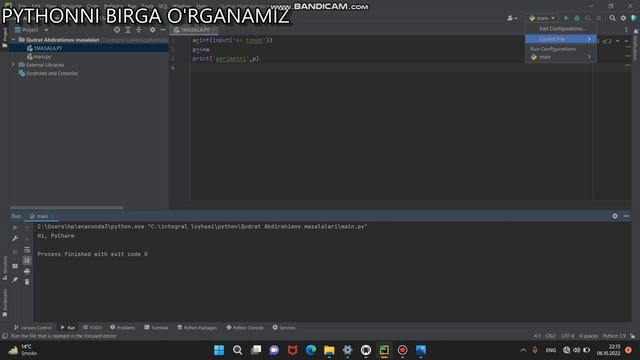
Task: Go to previous highlighted error arrow
Action: click(618, 41)
